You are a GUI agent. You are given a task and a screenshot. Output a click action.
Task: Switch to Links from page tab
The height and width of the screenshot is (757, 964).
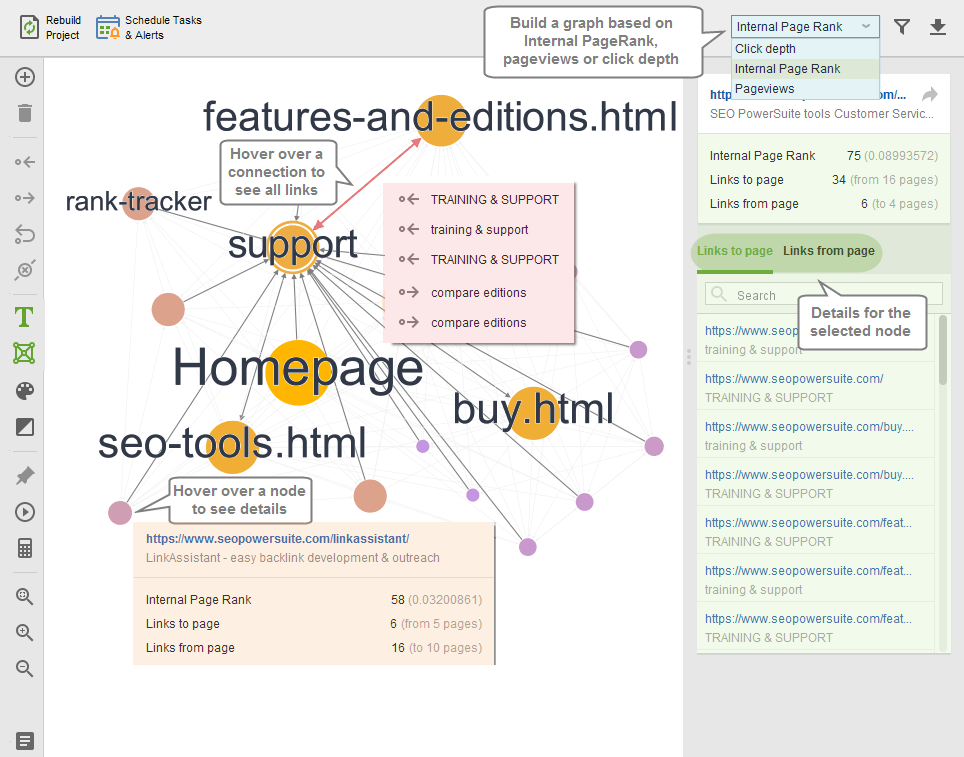coord(828,251)
